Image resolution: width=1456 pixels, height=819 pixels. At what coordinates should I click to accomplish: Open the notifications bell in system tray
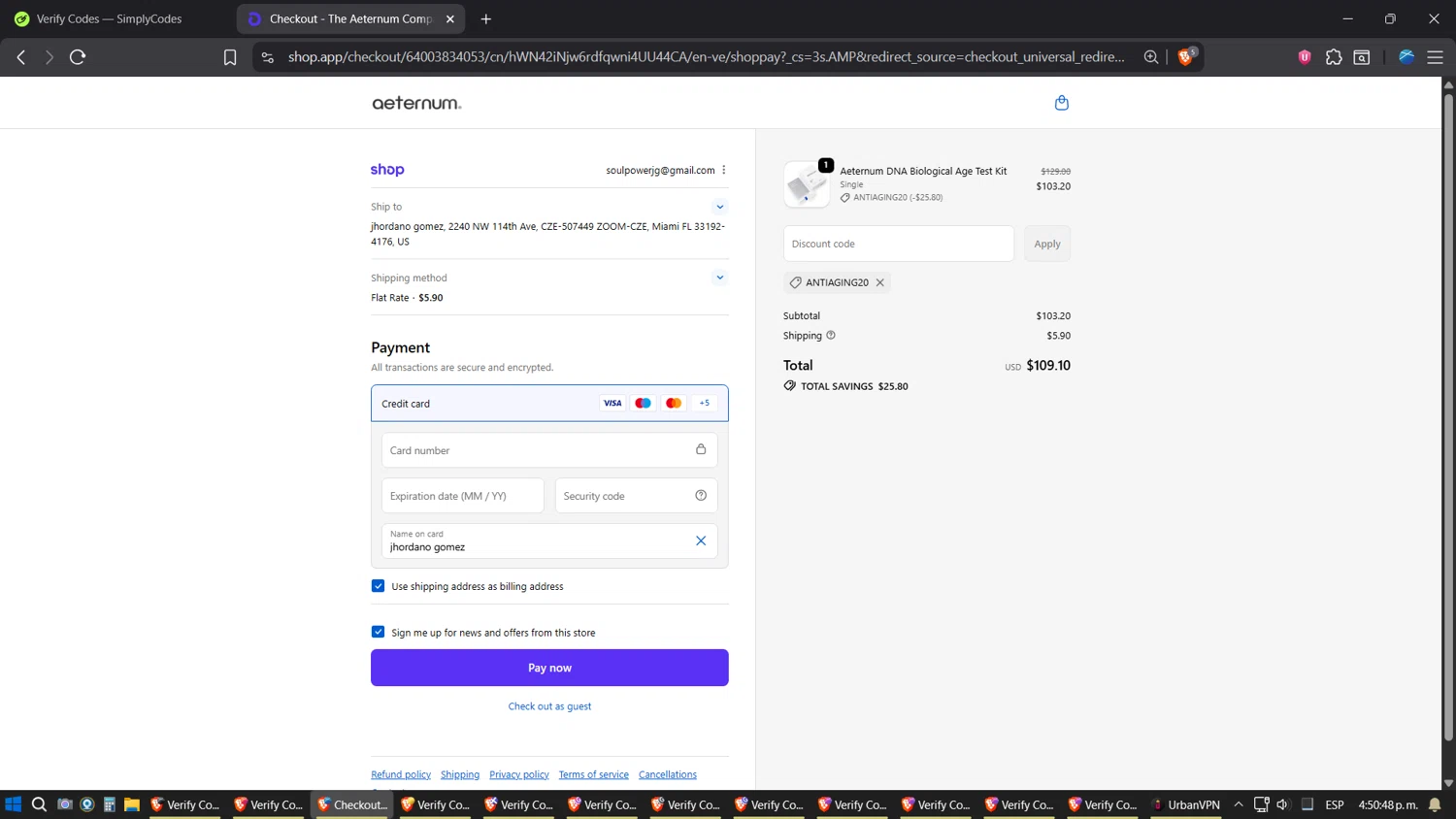[x=1435, y=804]
